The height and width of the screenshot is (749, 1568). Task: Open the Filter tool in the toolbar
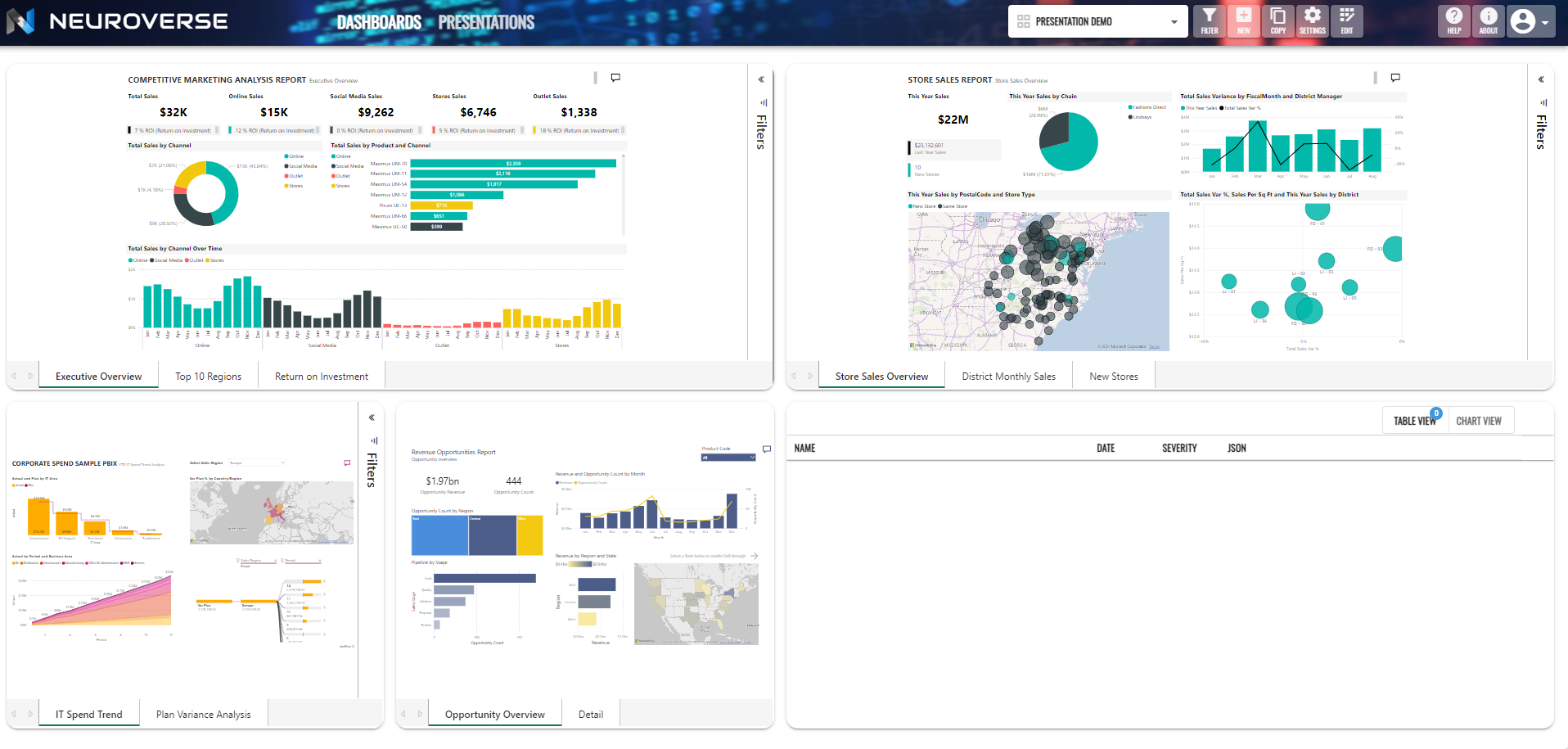coord(1209,21)
